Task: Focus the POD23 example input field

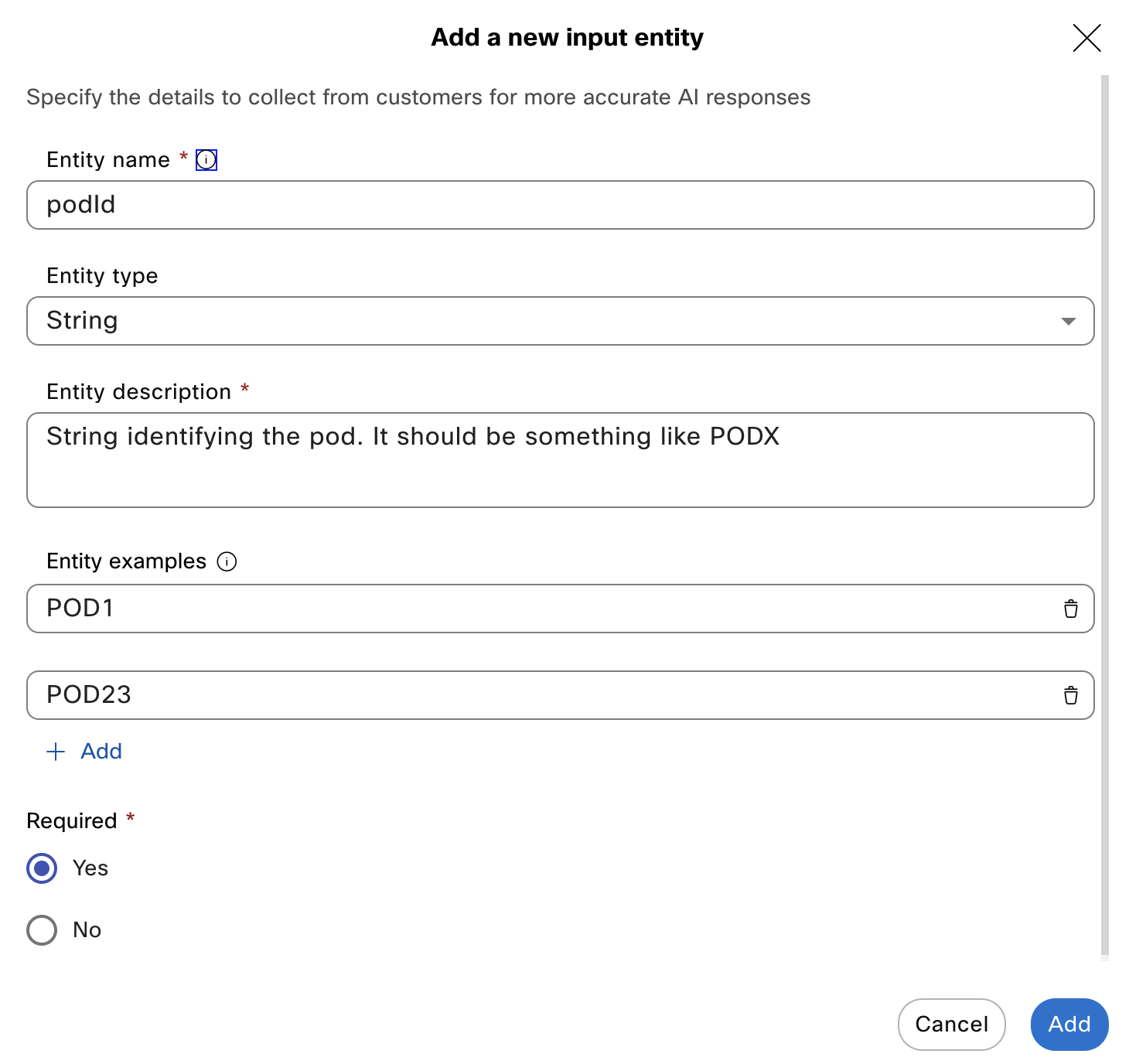Action: (541, 695)
